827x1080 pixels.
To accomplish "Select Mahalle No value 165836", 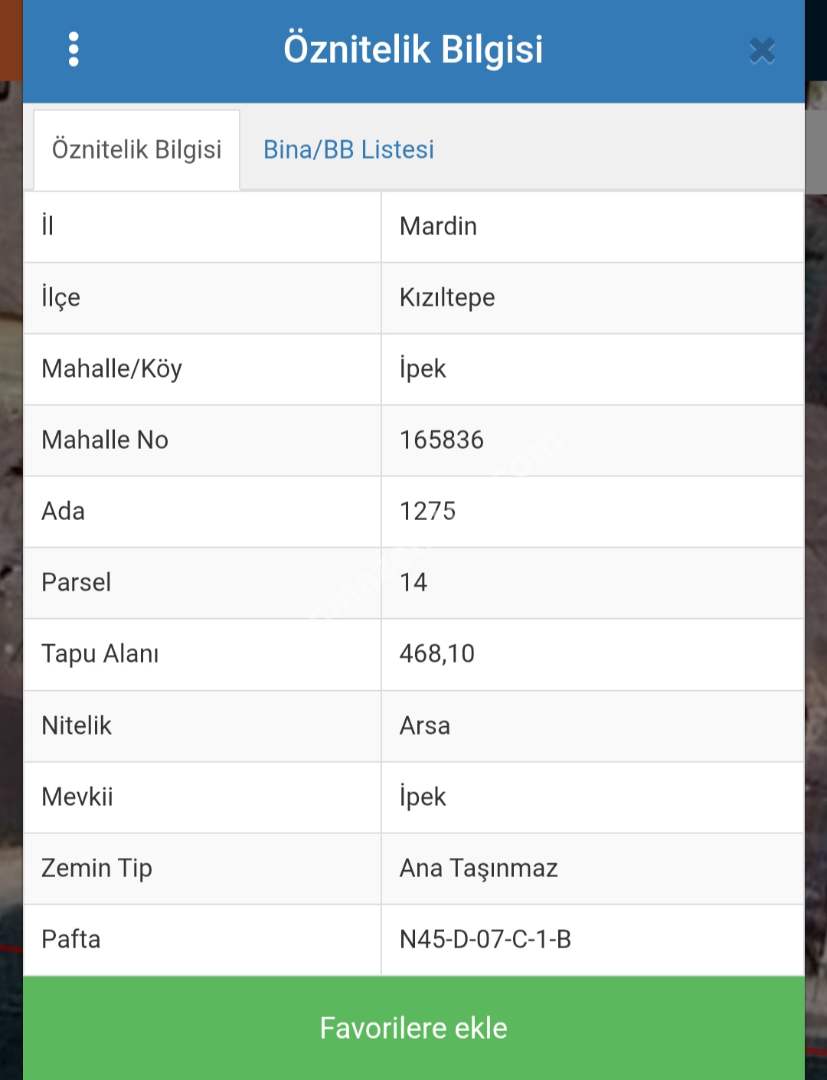I will coord(441,440).
